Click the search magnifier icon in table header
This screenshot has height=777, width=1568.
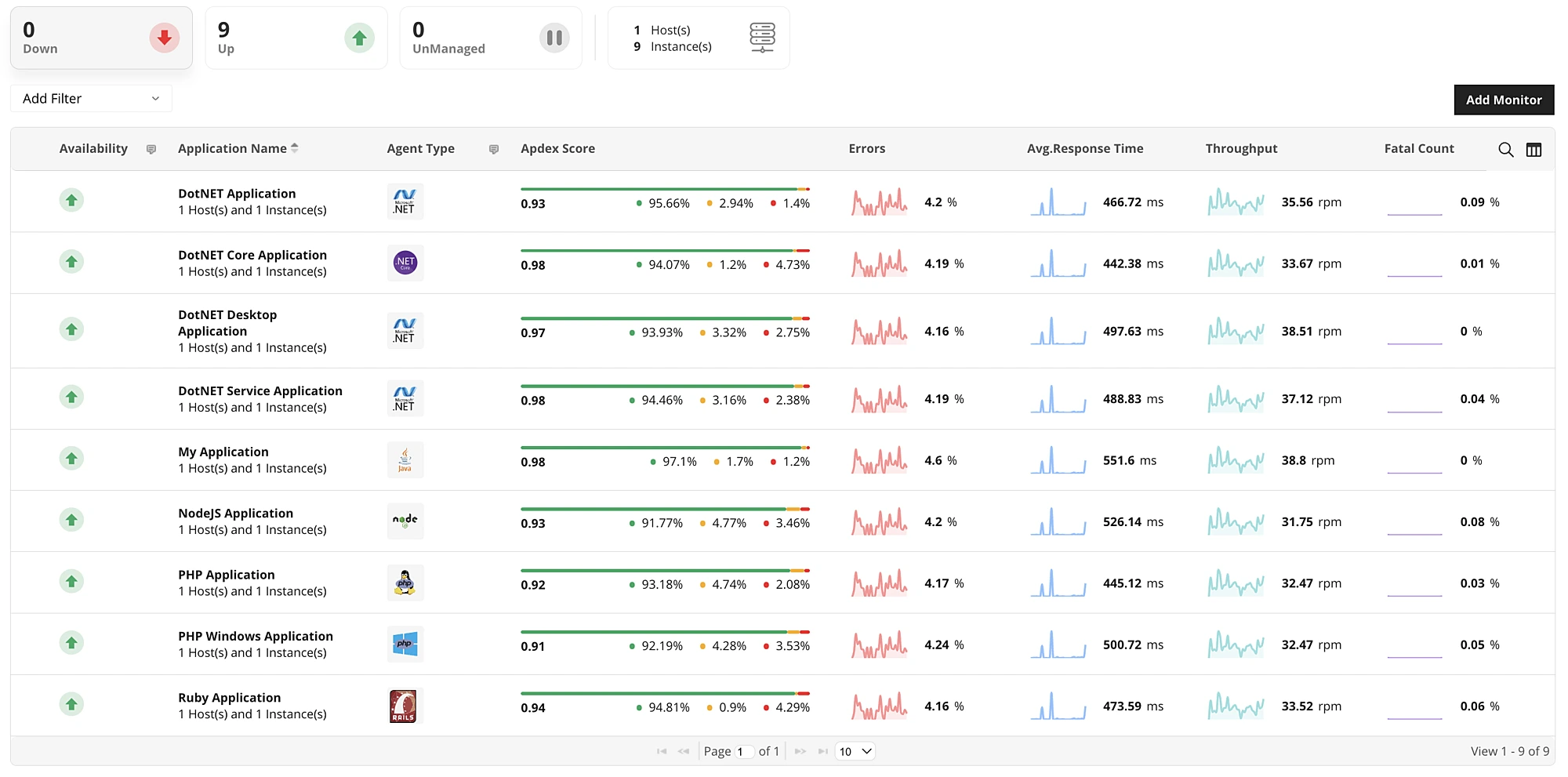(1505, 150)
